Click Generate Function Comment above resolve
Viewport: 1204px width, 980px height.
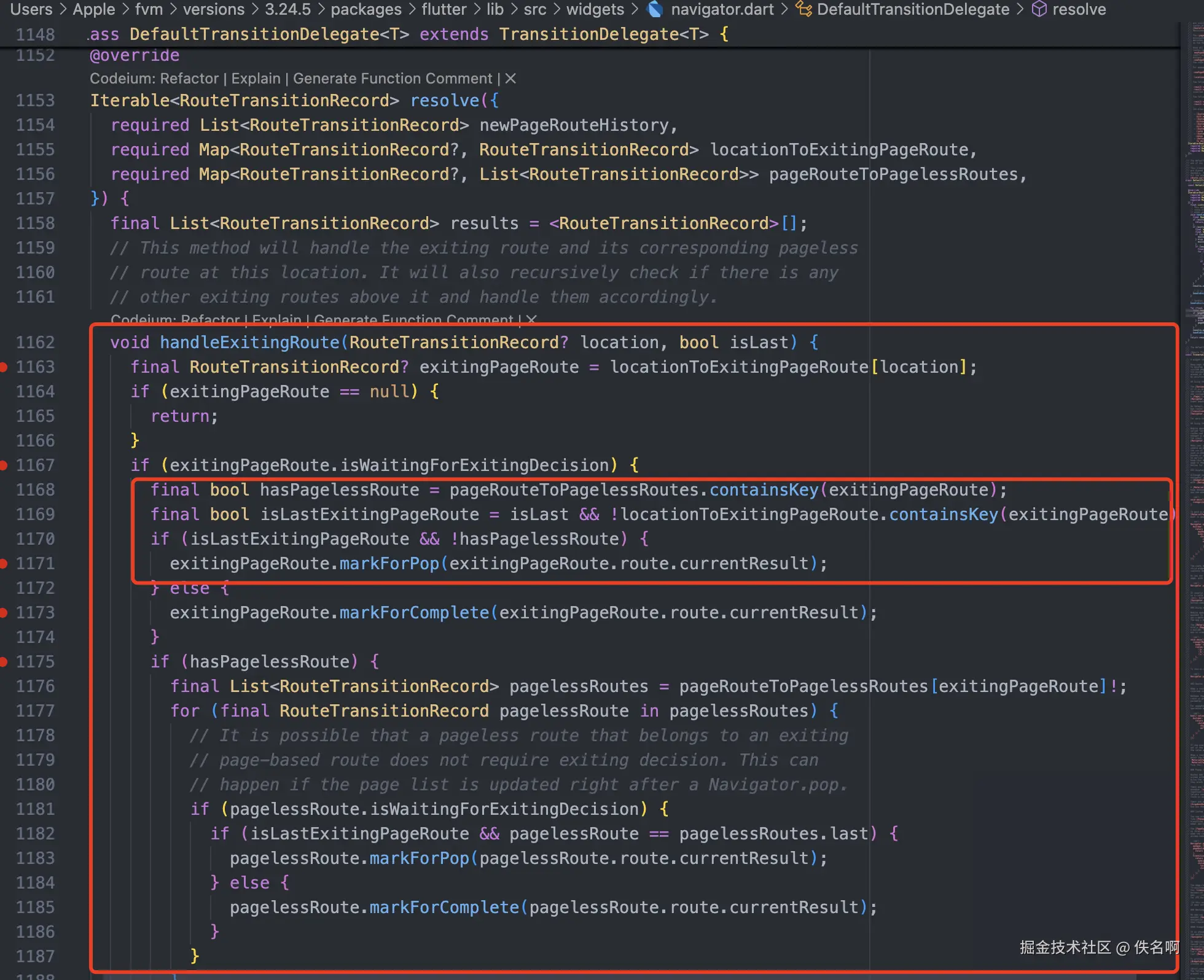click(393, 79)
